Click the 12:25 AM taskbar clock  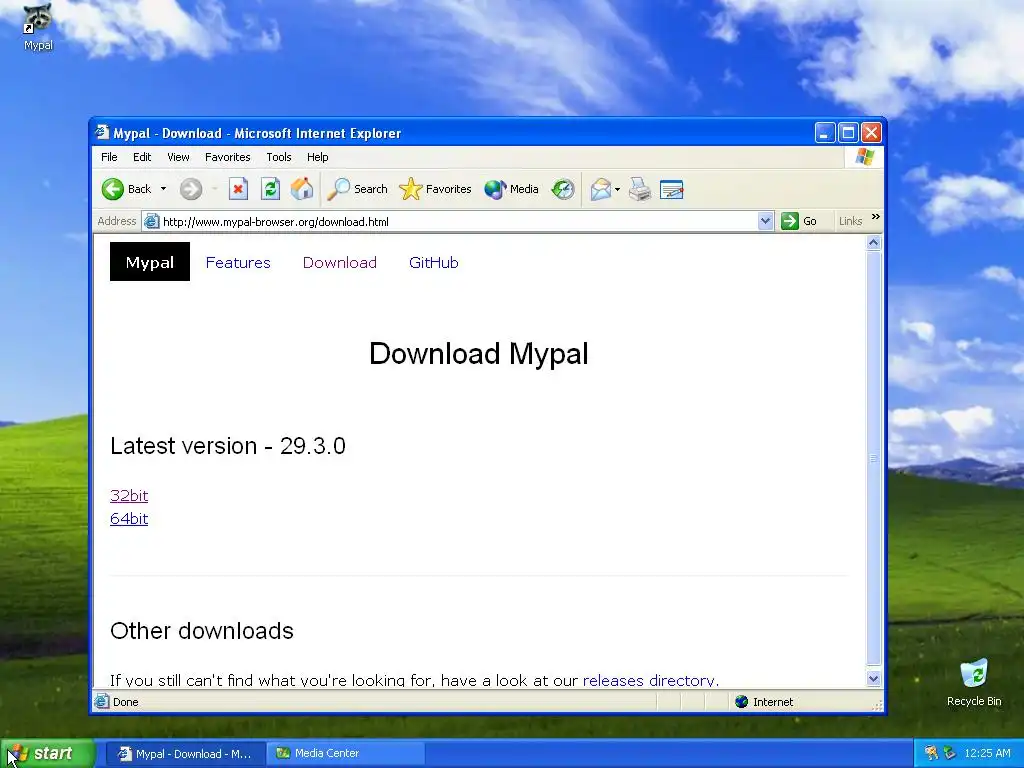987,754
